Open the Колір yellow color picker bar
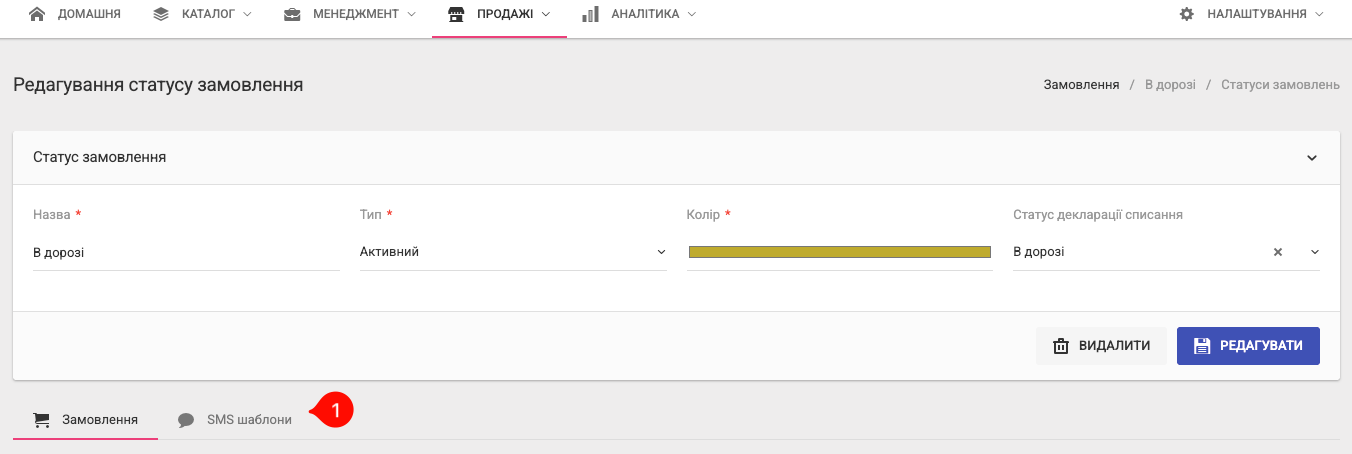This screenshot has height=454, width=1352. coord(839,252)
